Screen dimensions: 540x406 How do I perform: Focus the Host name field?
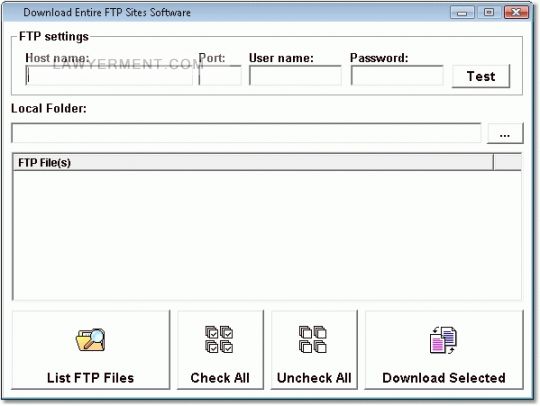109,75
